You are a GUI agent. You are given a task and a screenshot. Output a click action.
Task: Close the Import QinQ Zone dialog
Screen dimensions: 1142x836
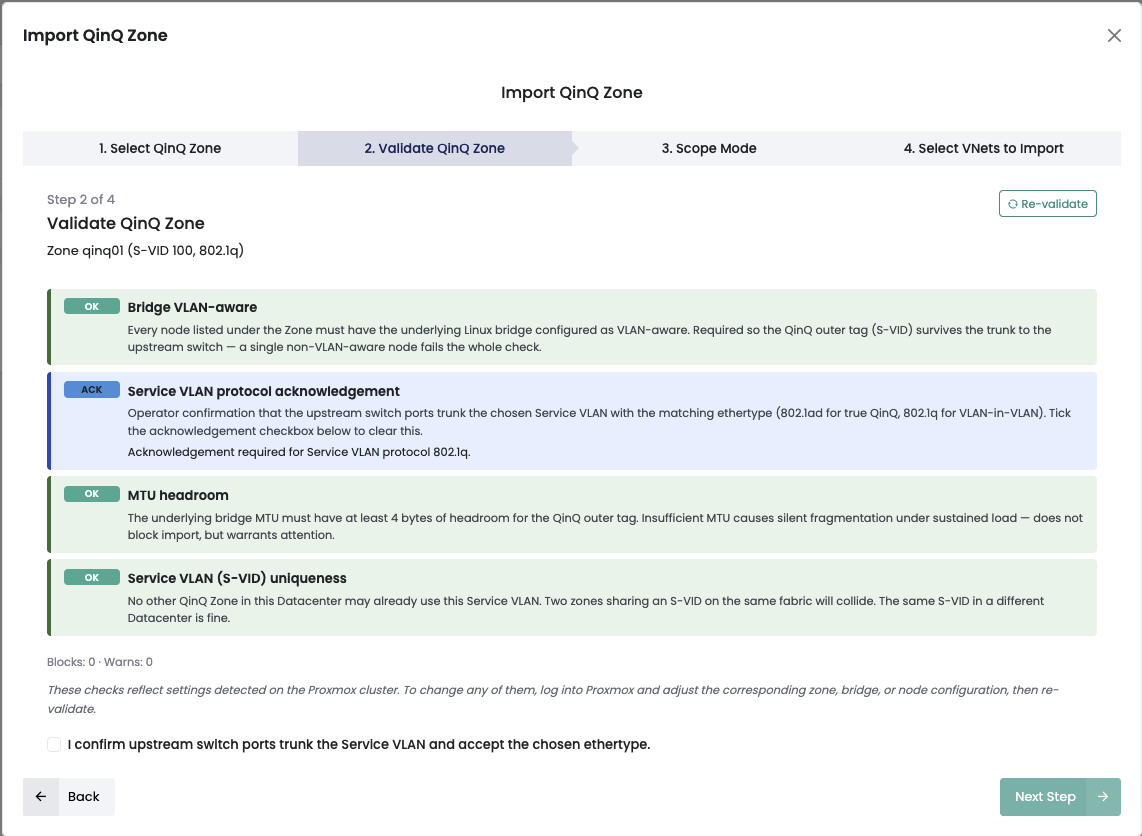[x=1114, y=36]
